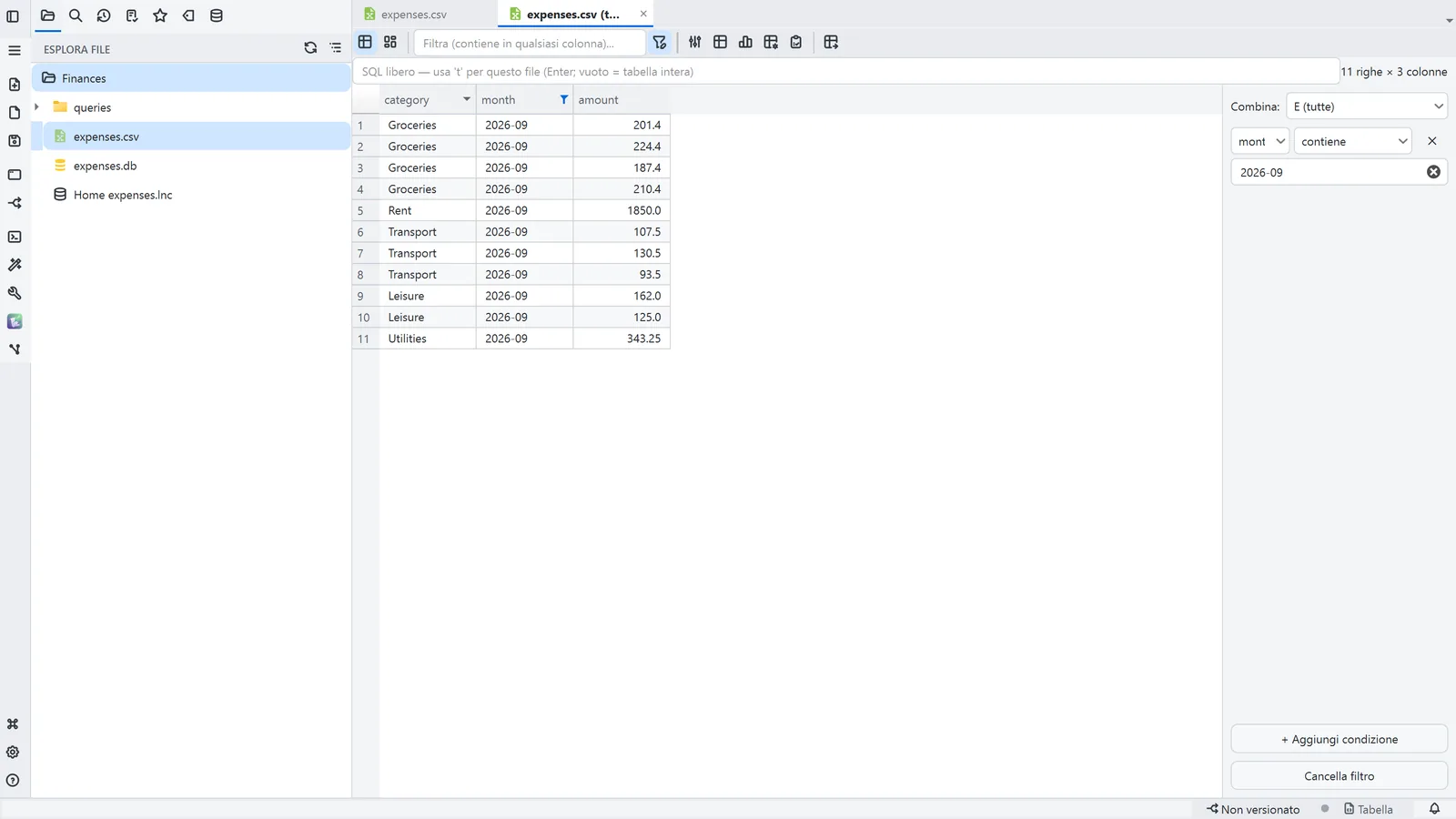1456x819 pixels.
Task: Open the history panel
Action: (104, 15)
